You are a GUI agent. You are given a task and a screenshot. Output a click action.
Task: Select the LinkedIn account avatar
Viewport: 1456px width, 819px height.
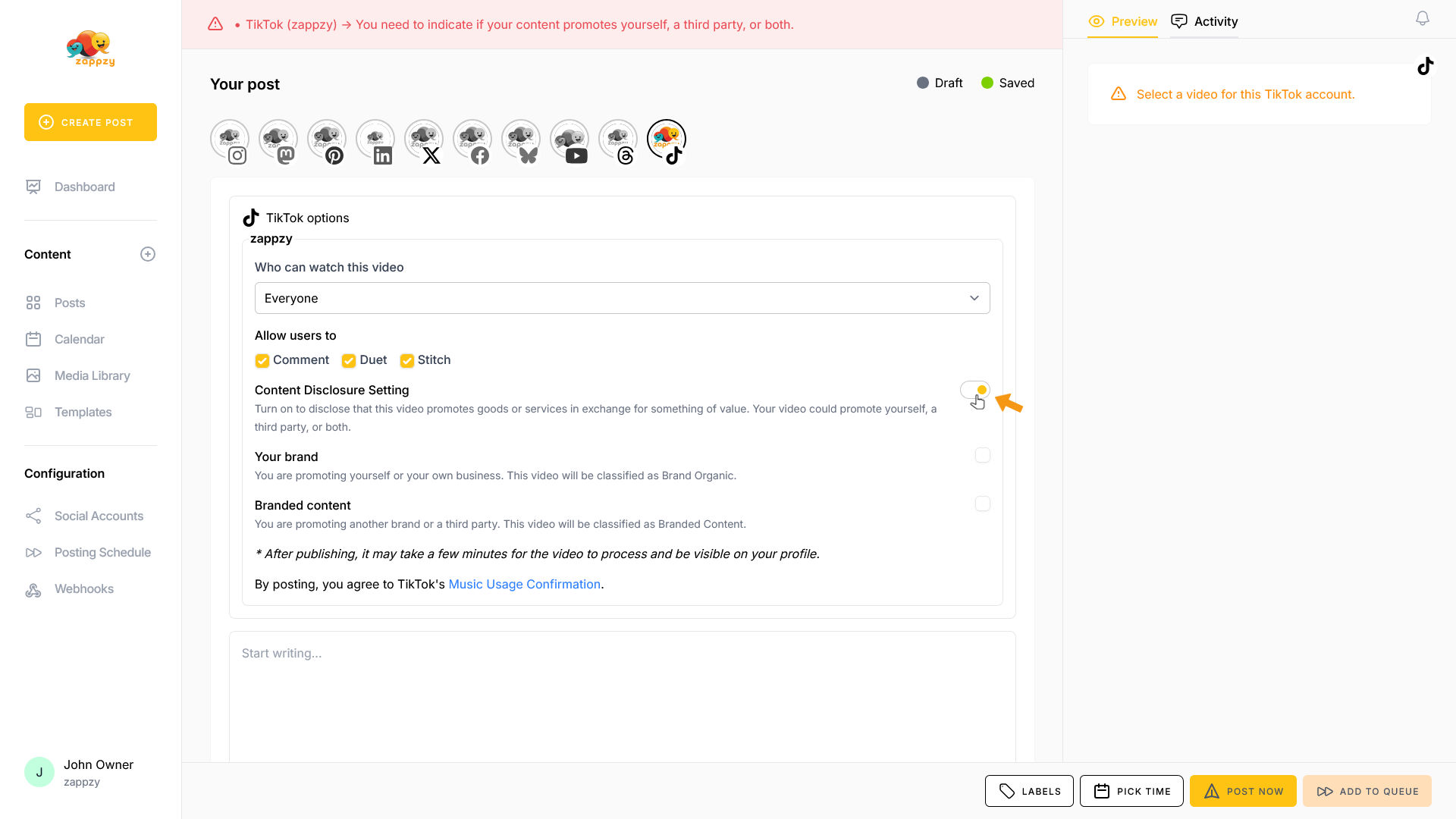click(x=375, y=140)
